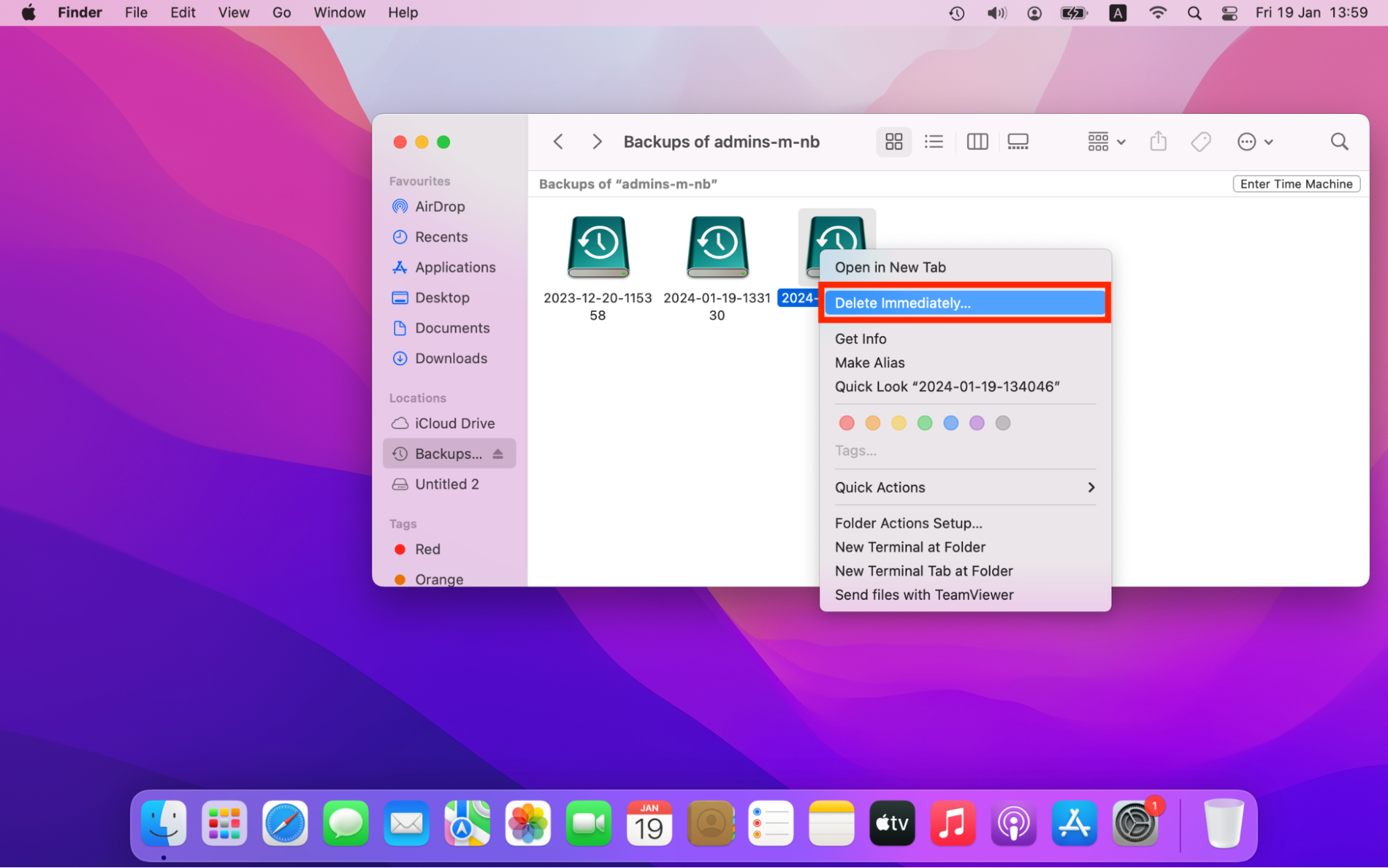Viewport: 1388px width, 868px height.
Task: Open the View menu
Action: pos(233,12)
